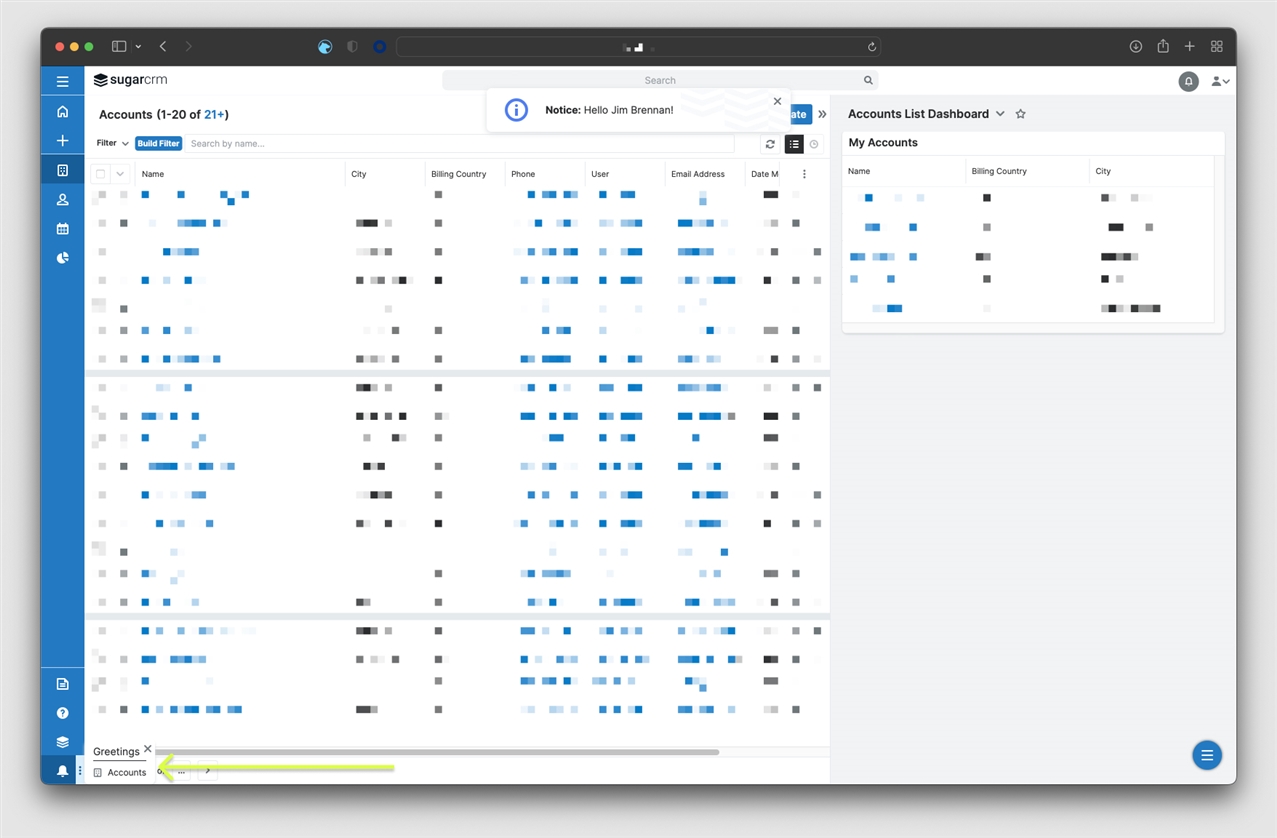
Task: Switch list density using the list view toggle
Action: click(794, 144)
